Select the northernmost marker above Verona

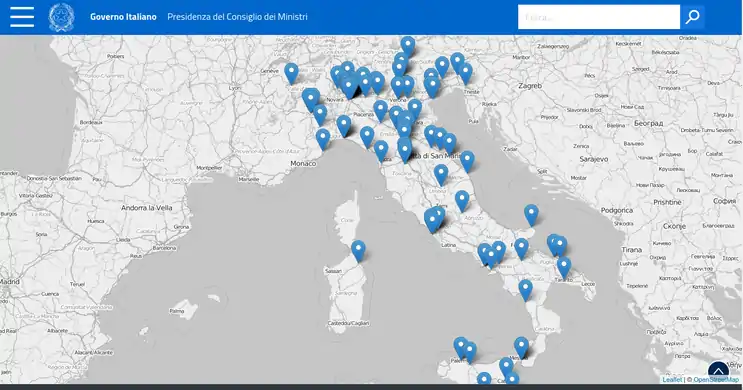pos(408,46)
